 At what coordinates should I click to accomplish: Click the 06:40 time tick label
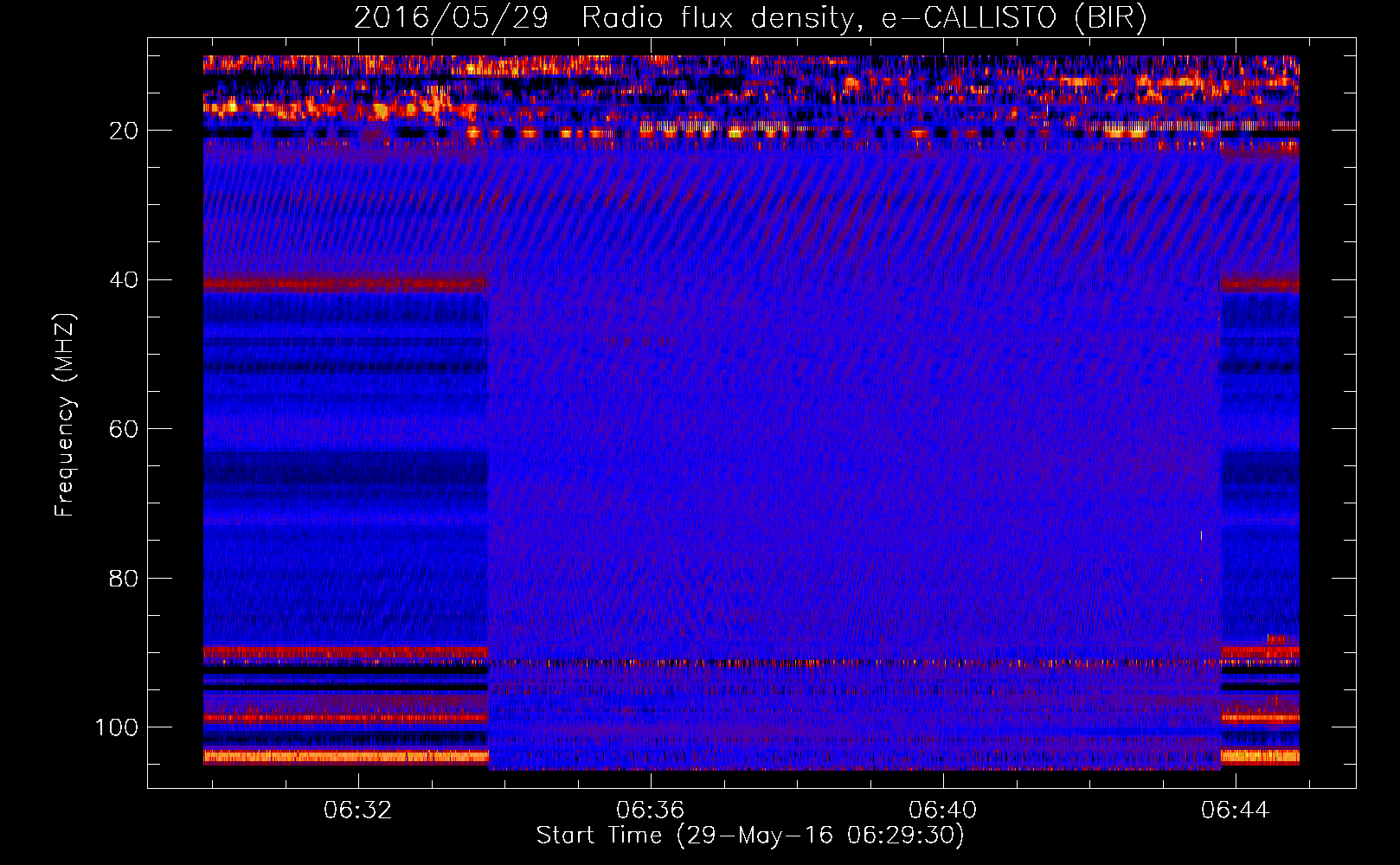pos(942,811)
